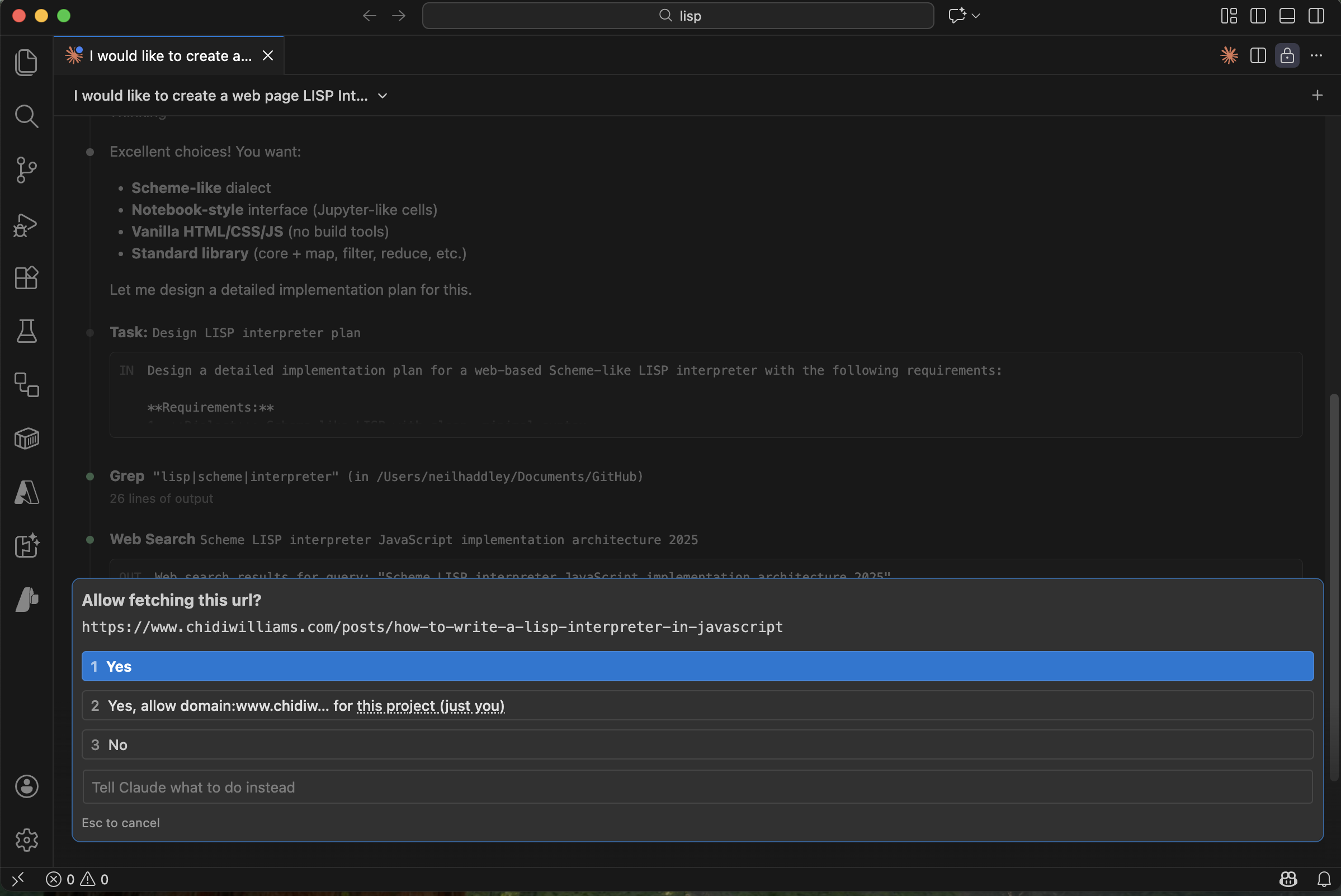The image size is (1341, 896).
Task: Click the 'Tell Claude what to do instead' field
Action: pos(697,787)
